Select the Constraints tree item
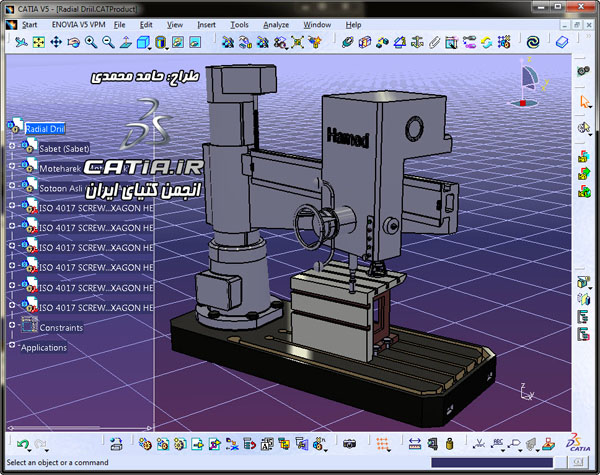This screenshot has height=475, width=600. [61, 328]
